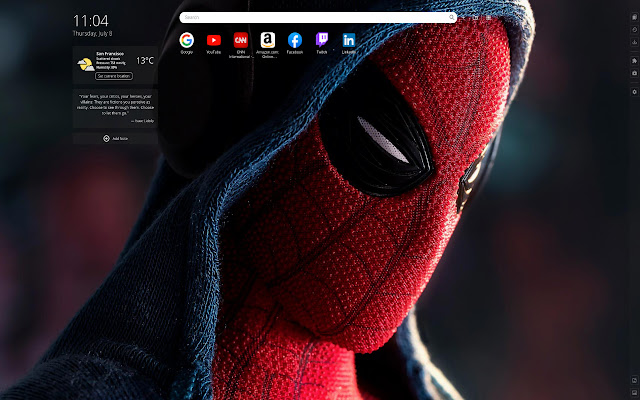Screen dimensions: 640x400
Task: Click the 13°C temperature reading
Action: click(x=145, y=61)
